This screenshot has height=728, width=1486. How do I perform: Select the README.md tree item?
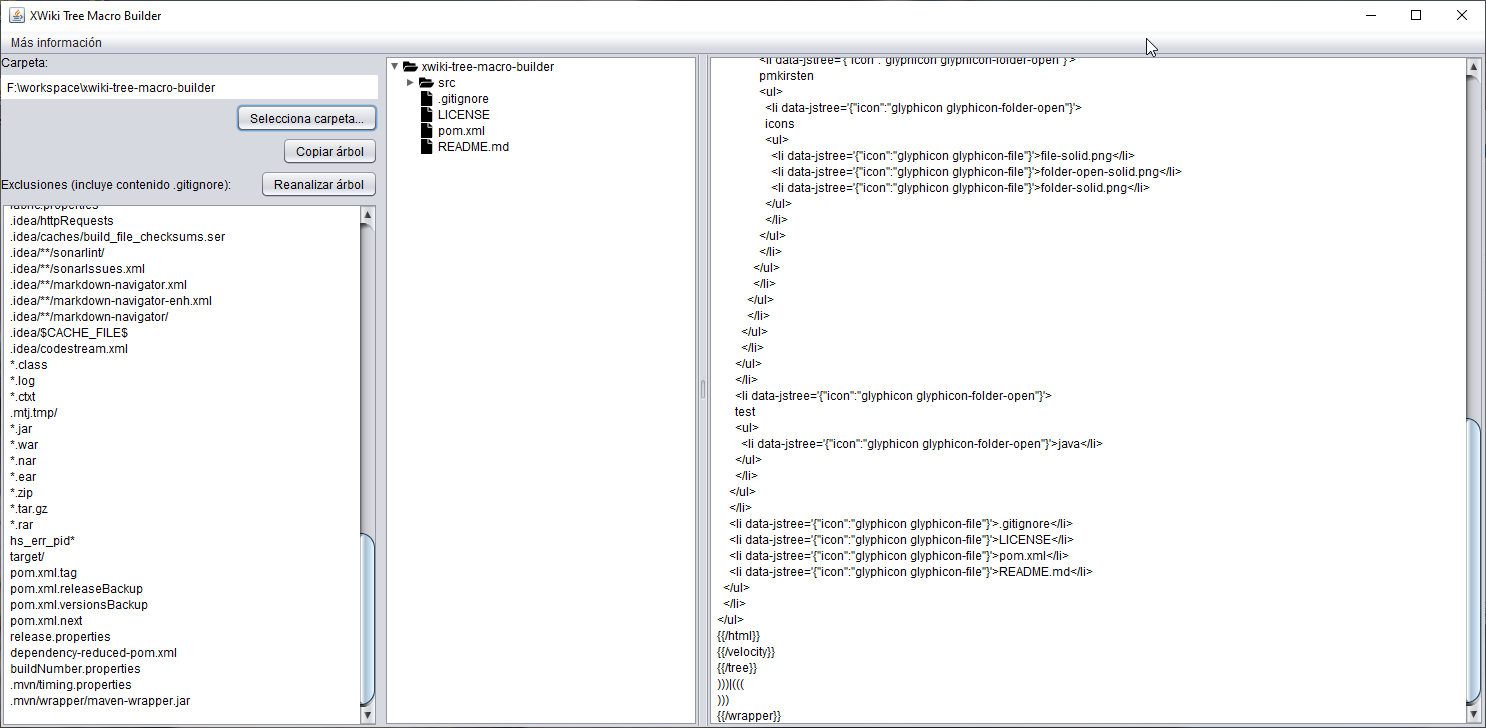473,147
